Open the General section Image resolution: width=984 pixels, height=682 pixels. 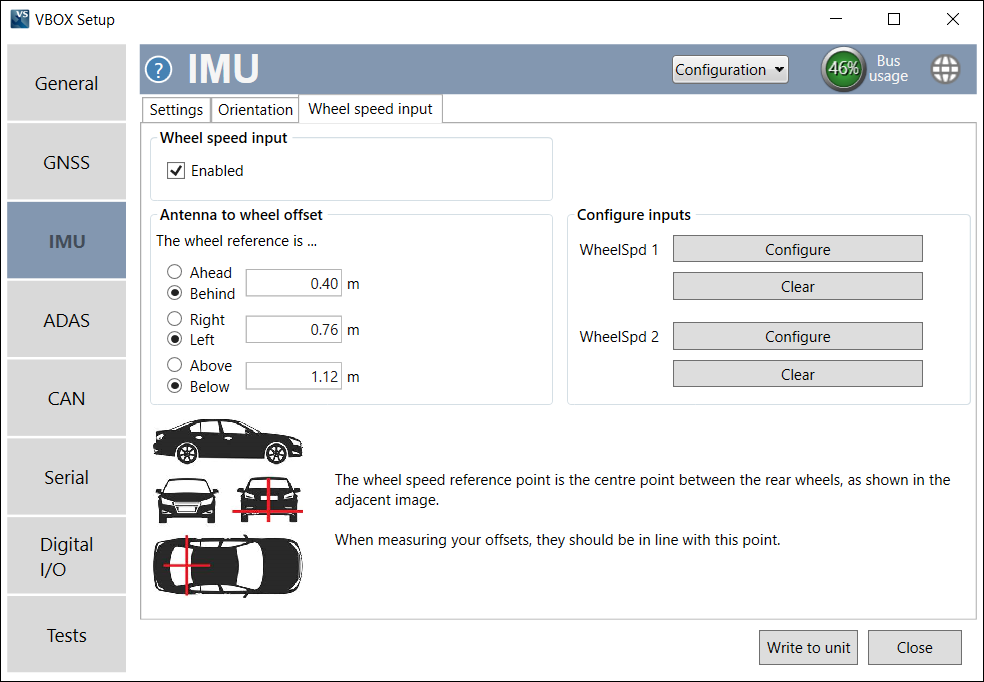[x=67, y=83]
